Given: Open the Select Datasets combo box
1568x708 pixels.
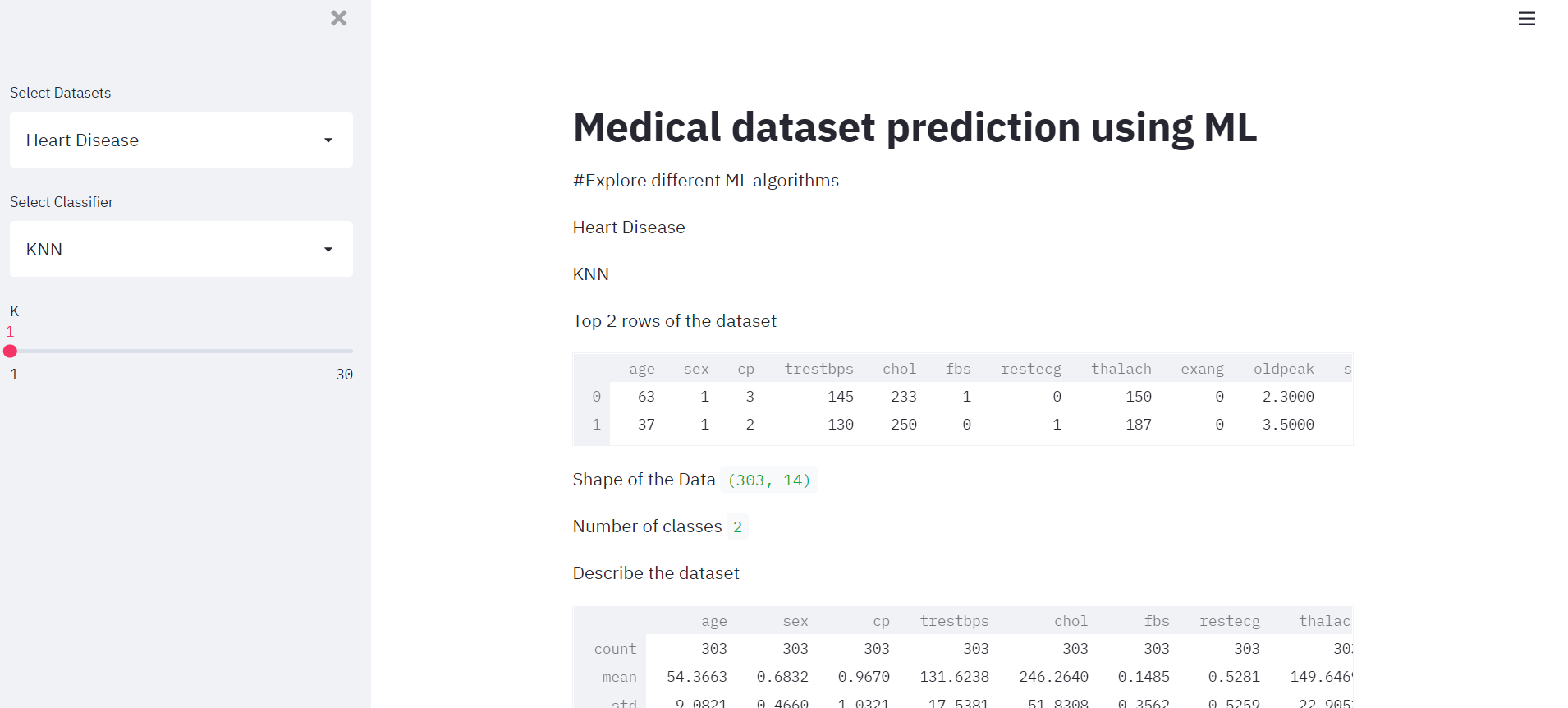Looking at the screenshot, I should click(181, 140).
